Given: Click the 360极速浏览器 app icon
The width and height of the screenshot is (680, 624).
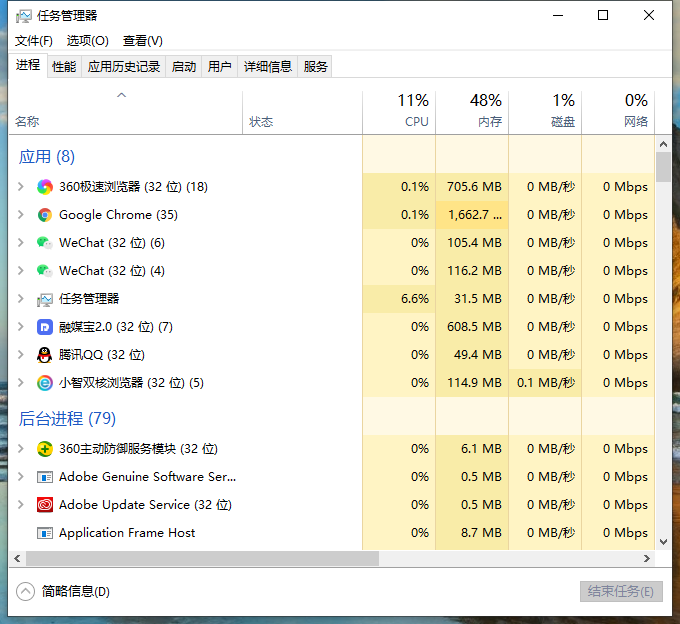Looking at the screenshot, I should click(x=45, y=187).
